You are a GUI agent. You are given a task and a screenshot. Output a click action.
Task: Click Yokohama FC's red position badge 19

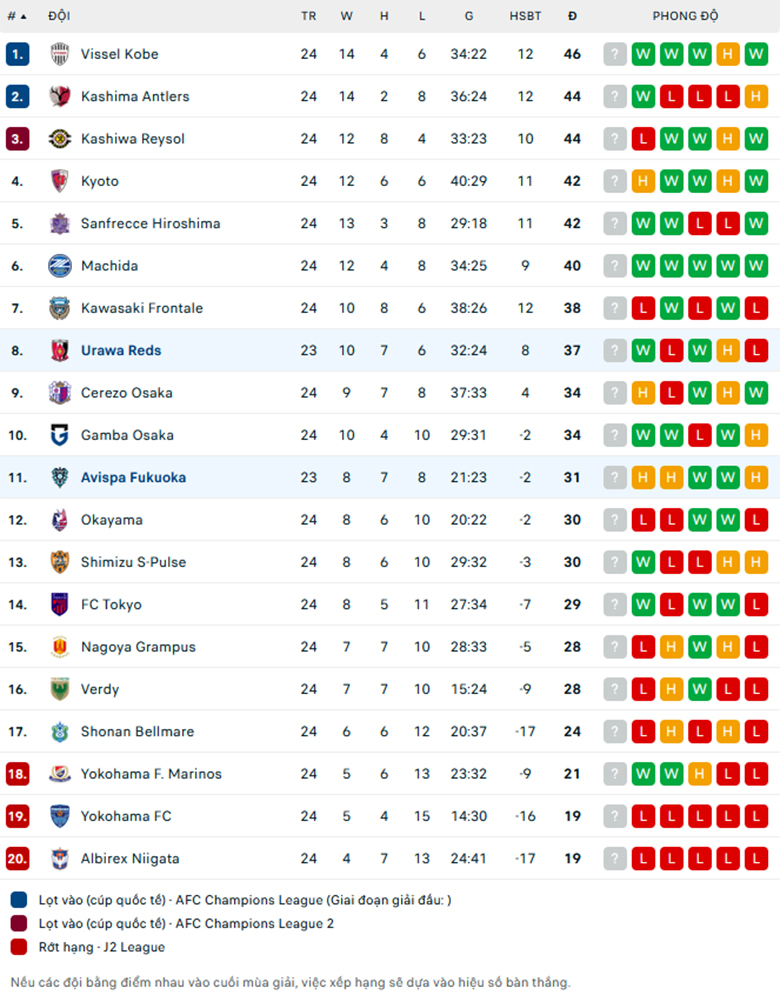pyautogui.click(x=17, y=816)
